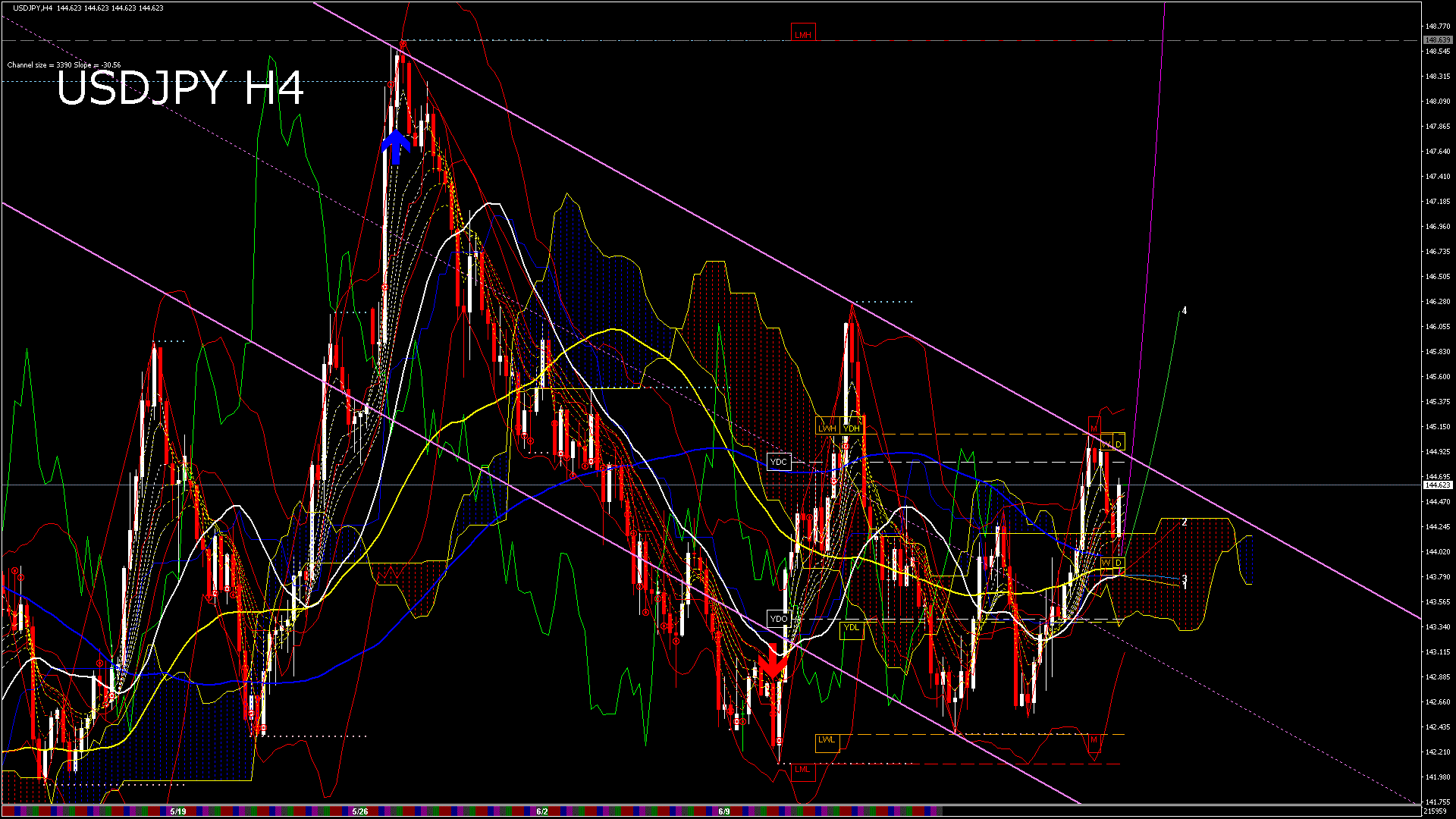Click the 148.770 price axis value
Image resolution: width=1456 pixels, height=819 pixels.
(x=1438, y=27)
